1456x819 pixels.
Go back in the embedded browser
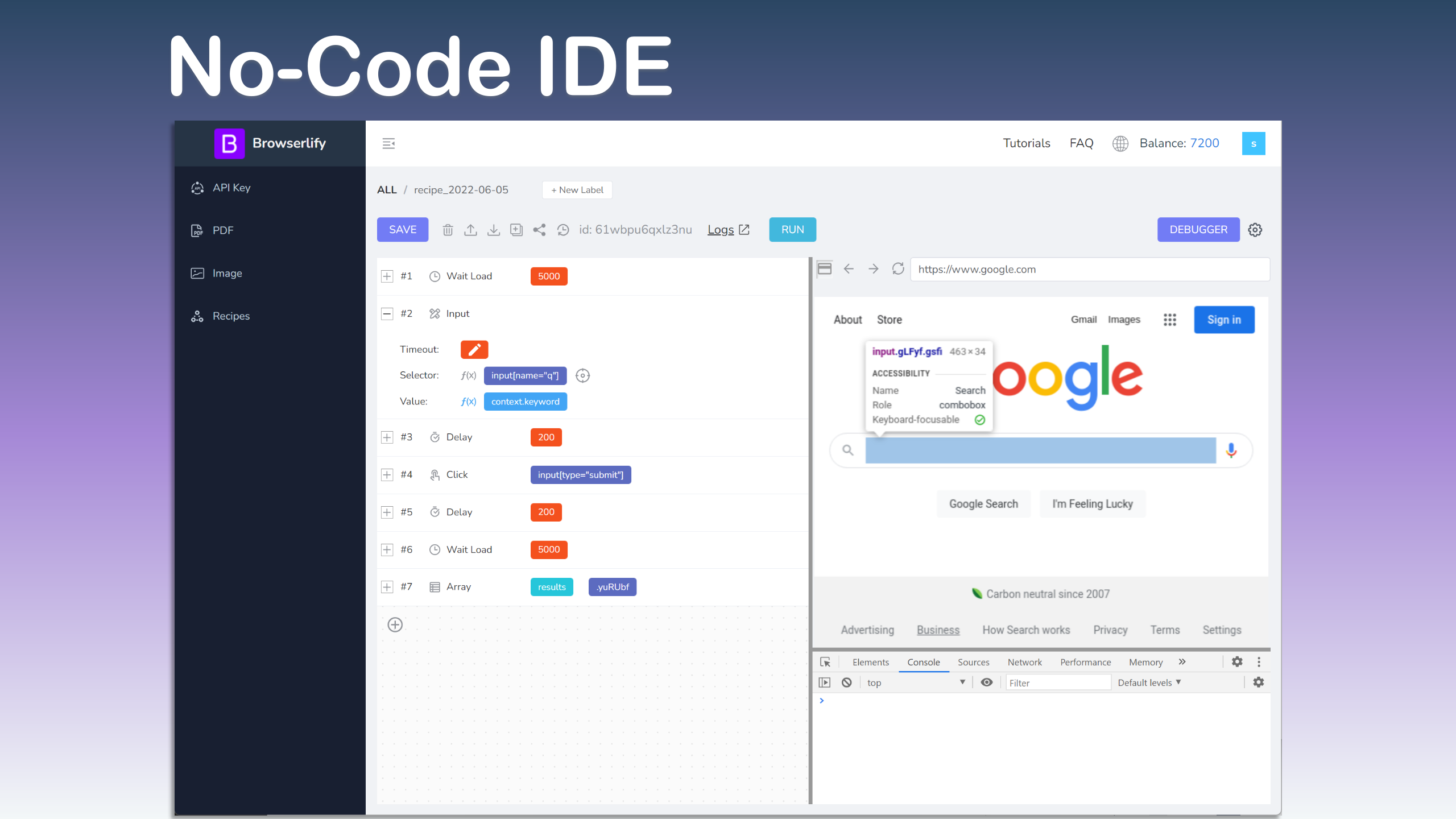(849, 269)
